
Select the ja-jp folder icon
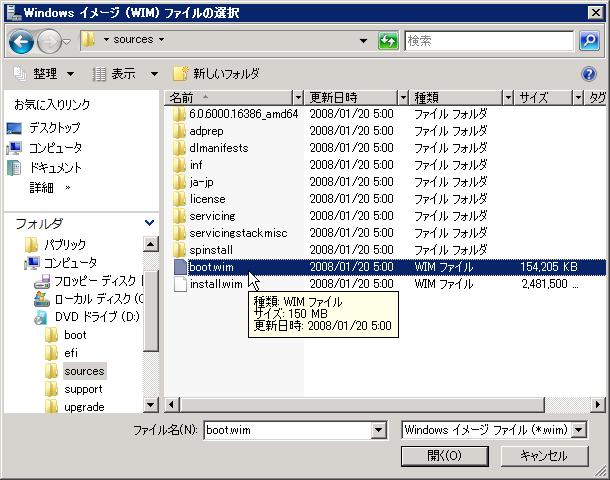[179, 182]
